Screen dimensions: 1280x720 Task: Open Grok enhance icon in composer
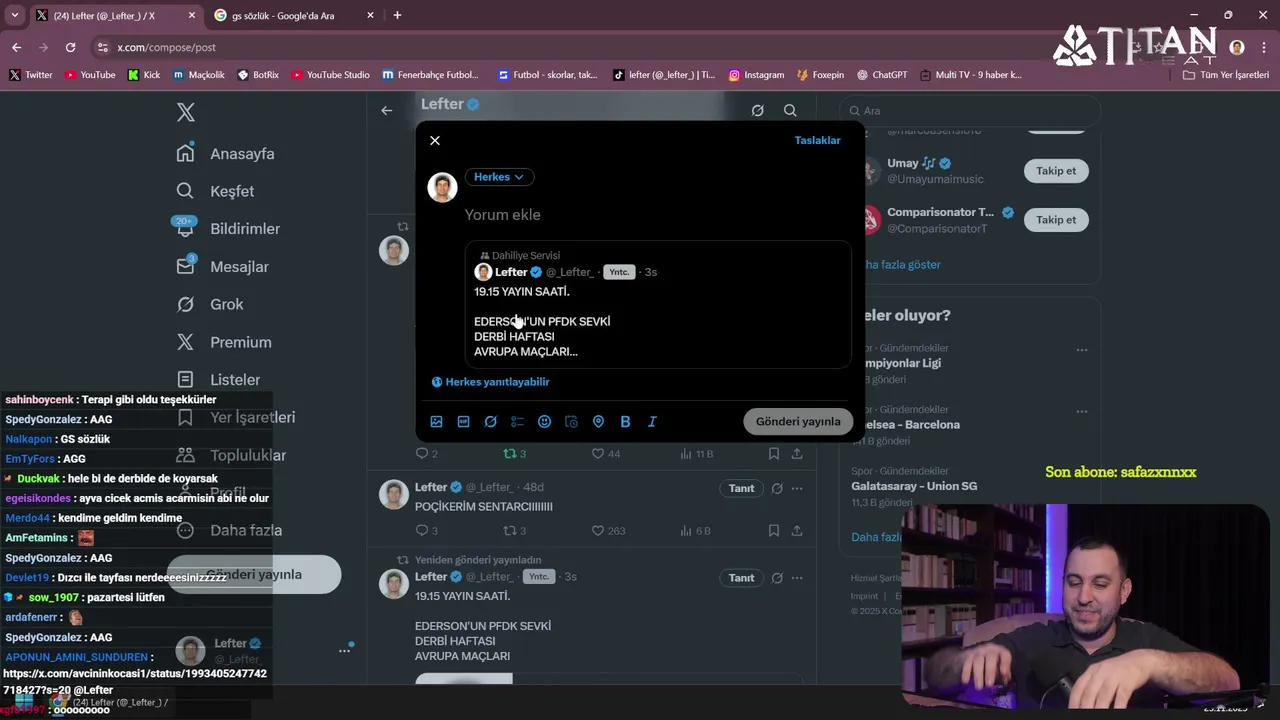(x=490, y=422)
